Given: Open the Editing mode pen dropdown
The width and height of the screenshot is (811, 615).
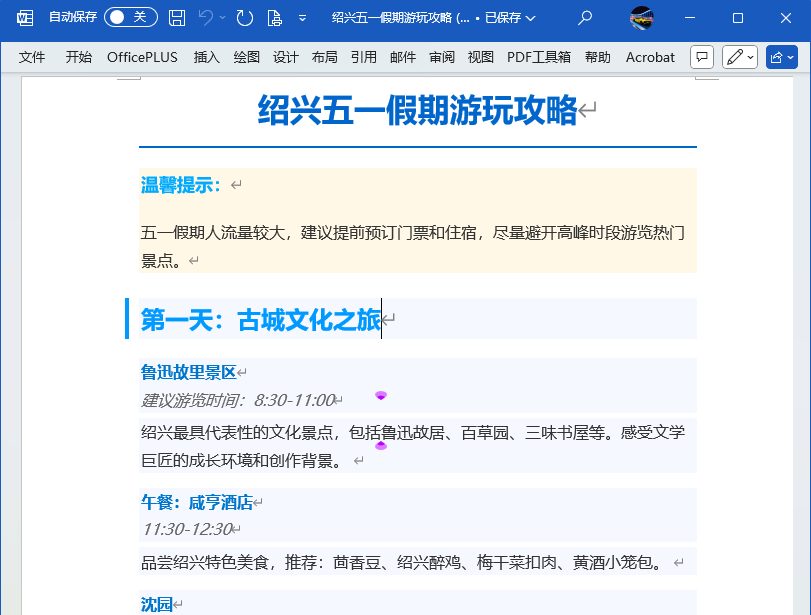Looking at the screenshot, I should [x=740, y=57].
